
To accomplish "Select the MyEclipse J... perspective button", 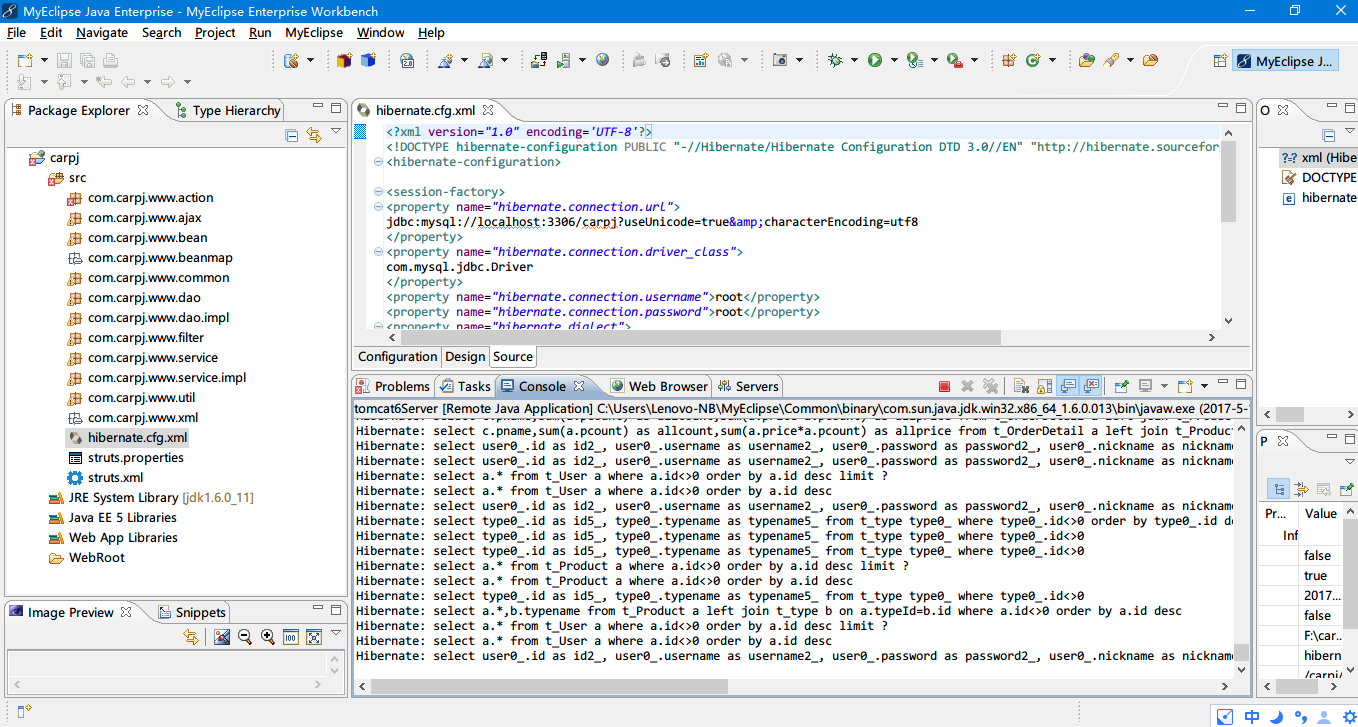I will point(1285,61).
